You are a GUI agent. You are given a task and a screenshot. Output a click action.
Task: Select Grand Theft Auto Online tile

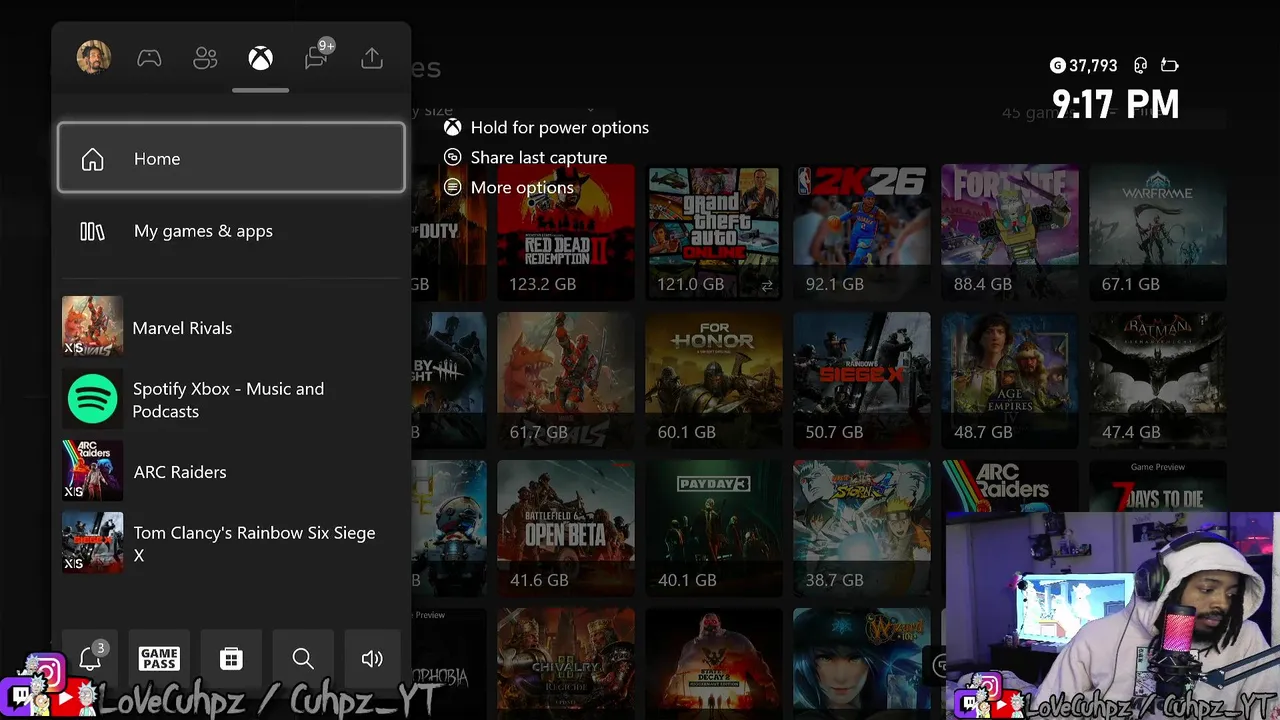714,233
